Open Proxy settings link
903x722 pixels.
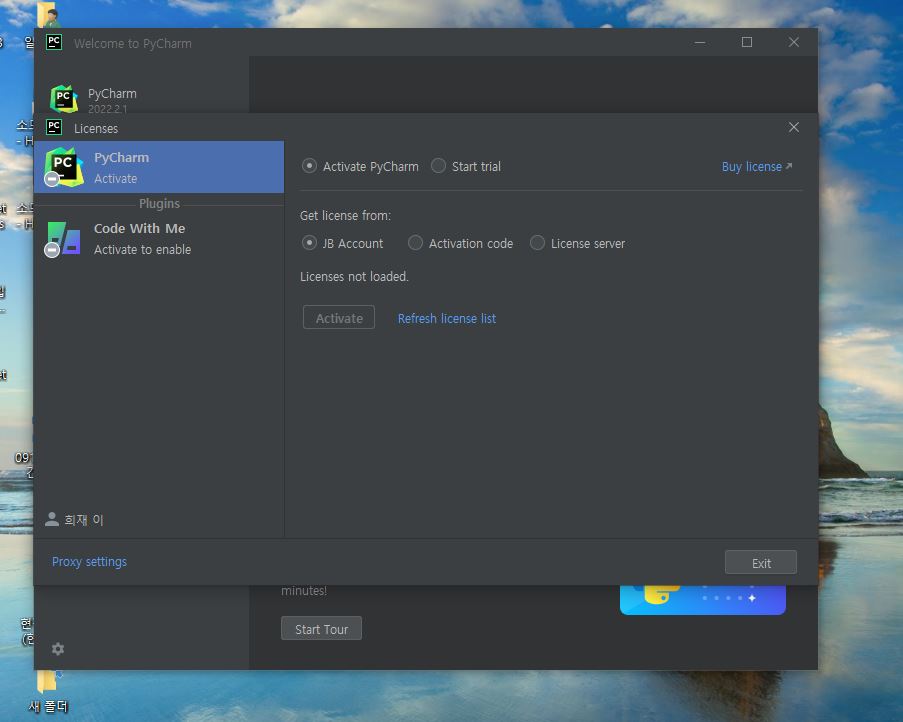click(89, 561)
